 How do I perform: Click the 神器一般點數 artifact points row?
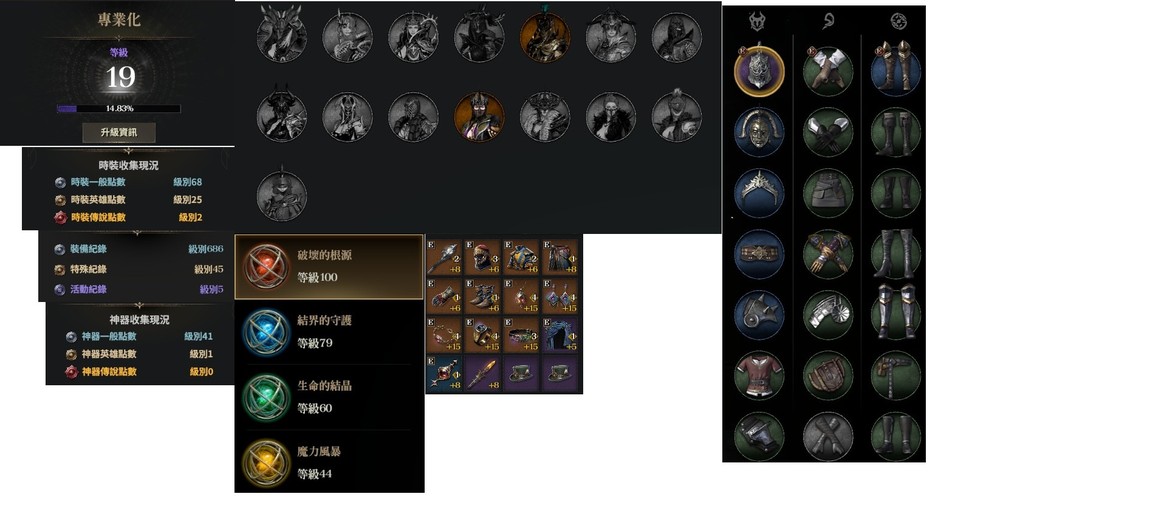pyautogui.click(x=139, y=336)
